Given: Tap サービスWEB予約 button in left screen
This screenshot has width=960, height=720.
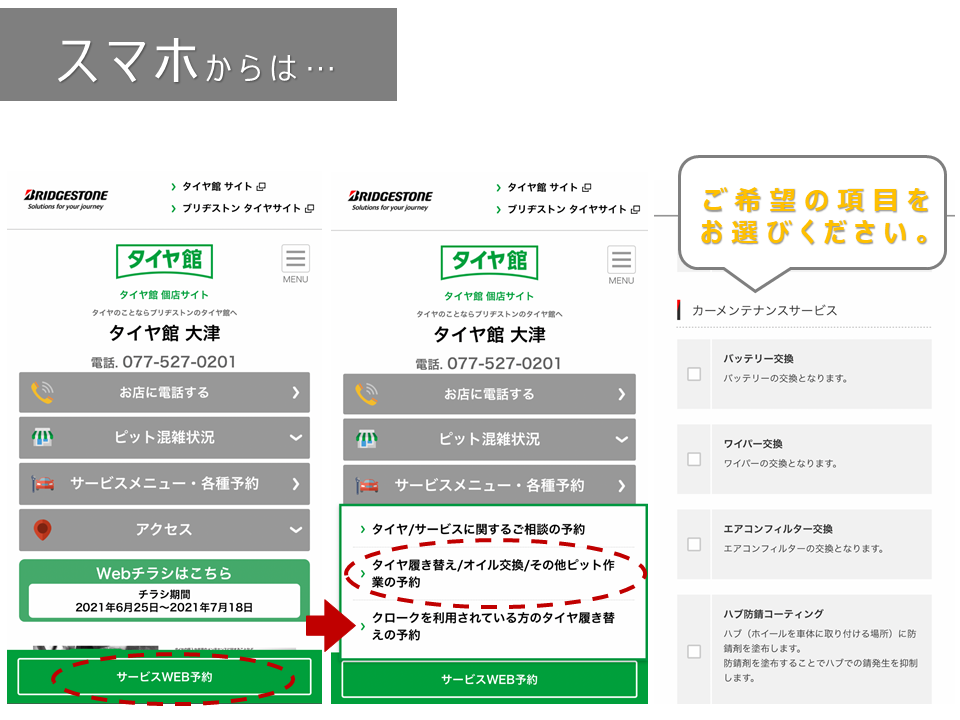Looking at the screenshot, I should coord(164,677).
